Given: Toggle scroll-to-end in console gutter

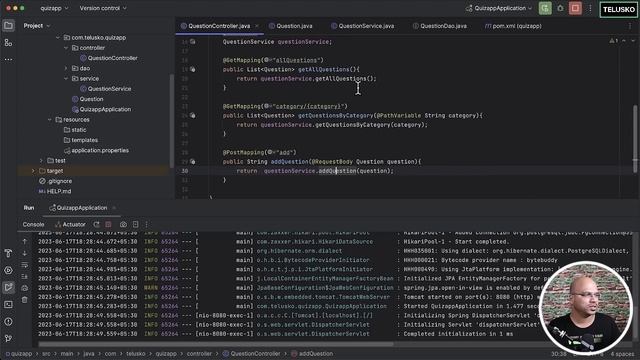Looking at the screenshot, I should [x=25, y=277].
